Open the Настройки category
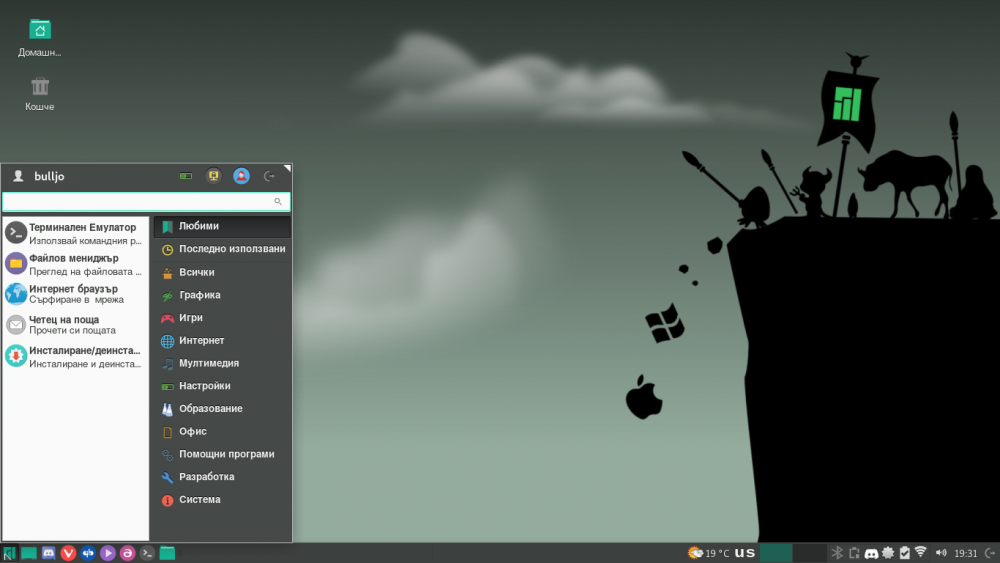The image size is (1000, 563). pyautogui.click(x=222, y=386)
